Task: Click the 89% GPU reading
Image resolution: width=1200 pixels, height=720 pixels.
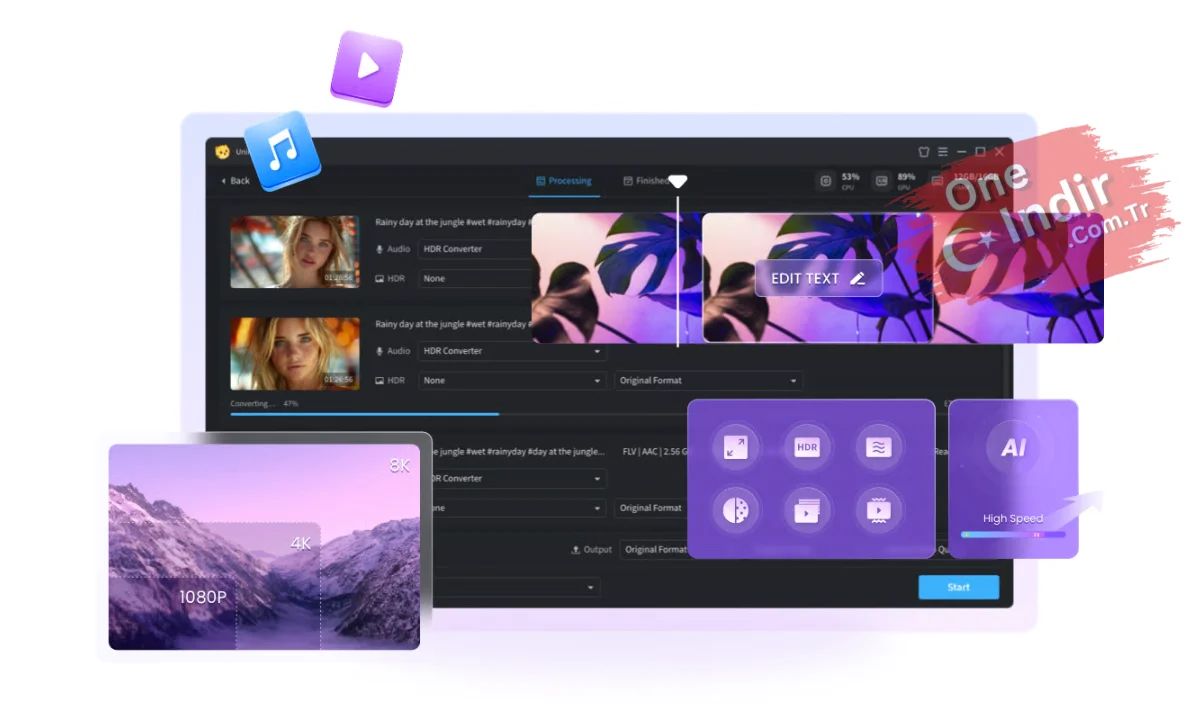Action: click(x=906, y=176)
